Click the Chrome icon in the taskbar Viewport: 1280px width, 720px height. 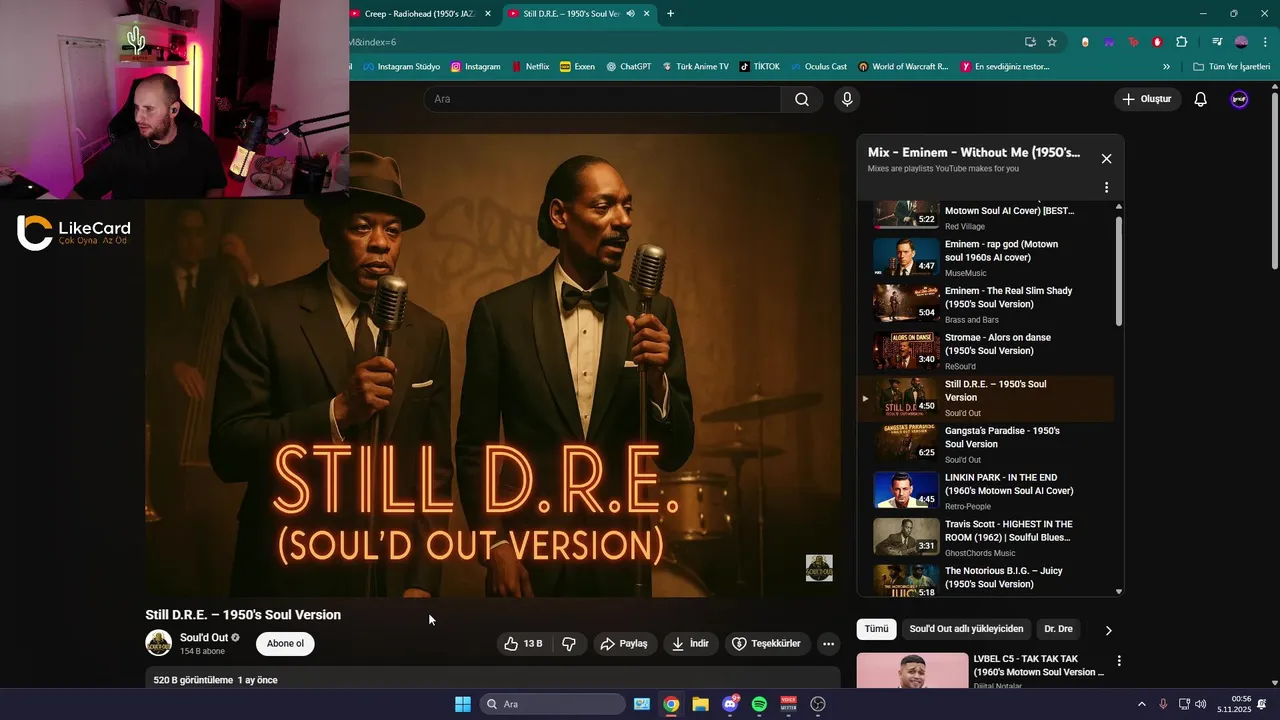coord(671,704)
